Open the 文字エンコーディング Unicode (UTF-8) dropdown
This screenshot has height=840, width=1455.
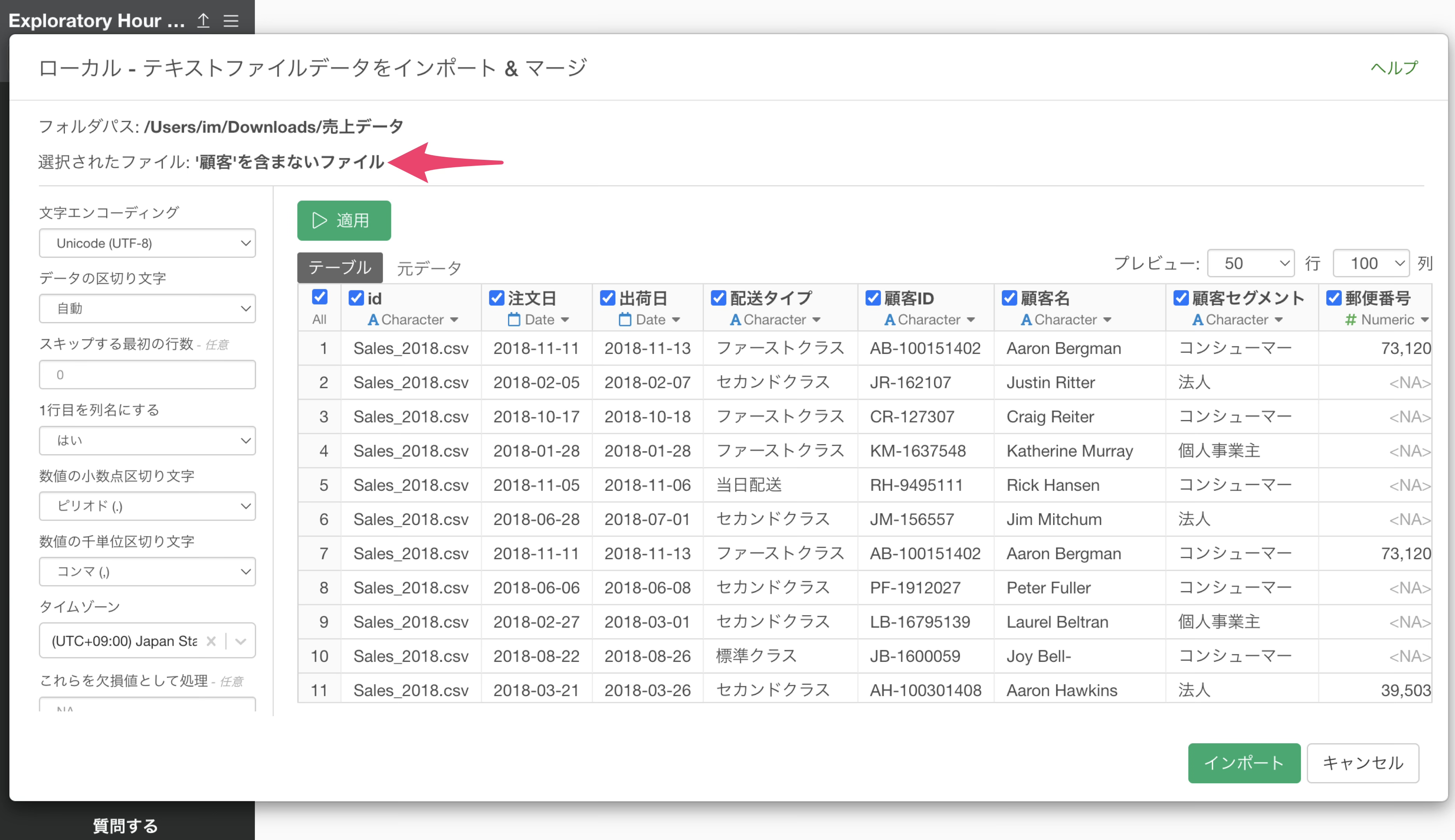[147, 243]
